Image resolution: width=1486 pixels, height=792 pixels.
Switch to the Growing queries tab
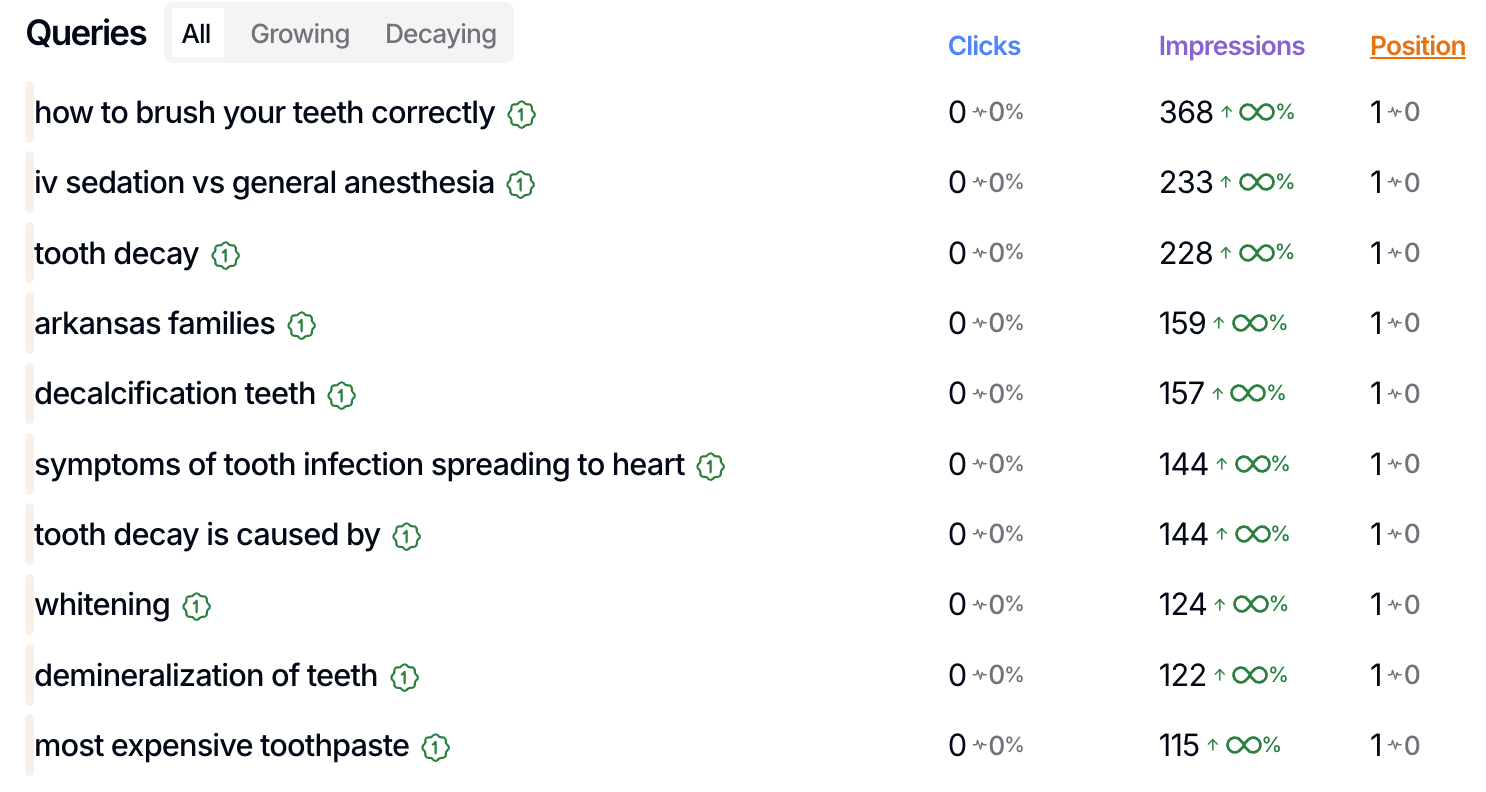coord(300,34)
